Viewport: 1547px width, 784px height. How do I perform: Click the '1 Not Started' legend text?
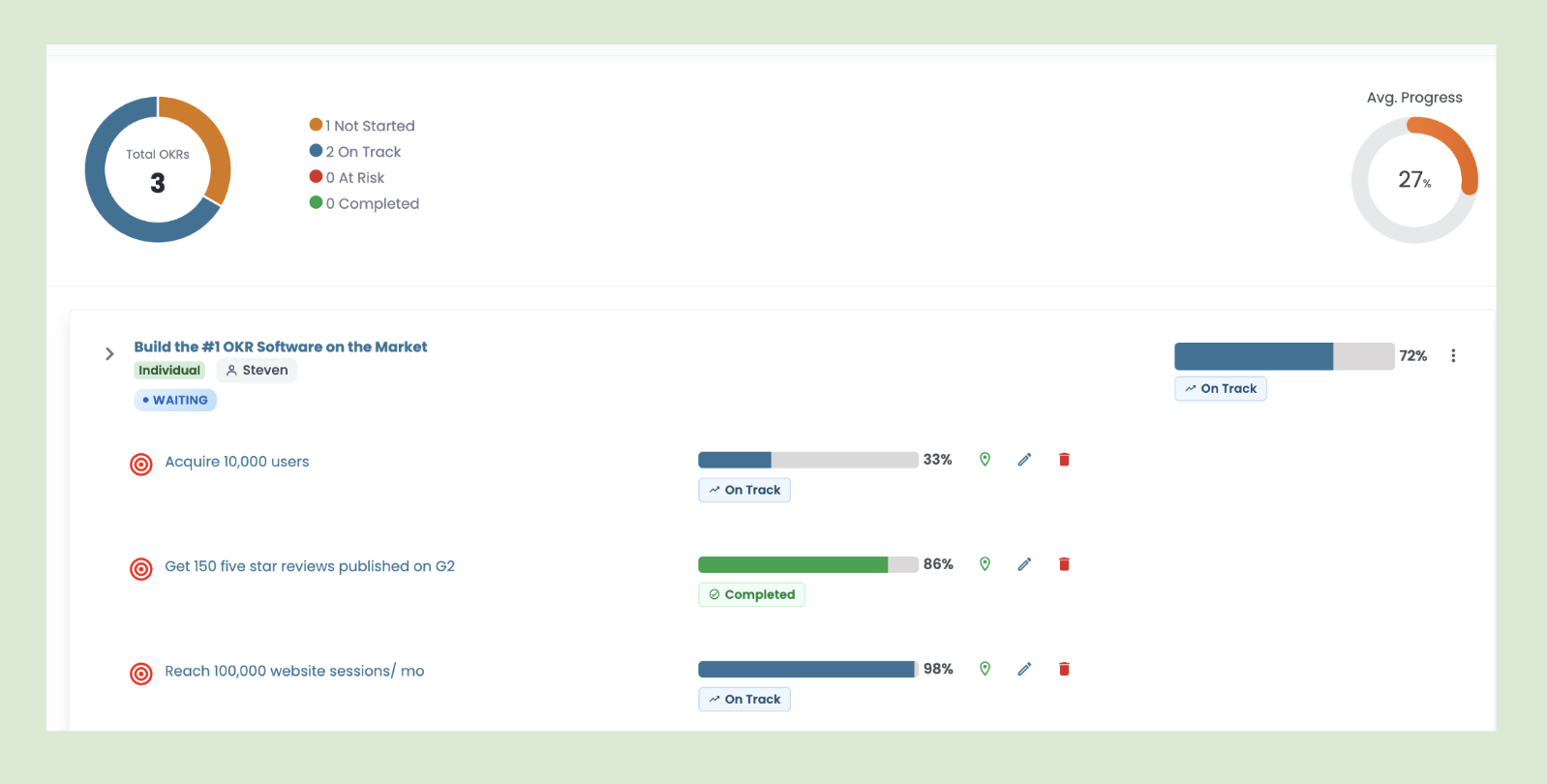370,126
